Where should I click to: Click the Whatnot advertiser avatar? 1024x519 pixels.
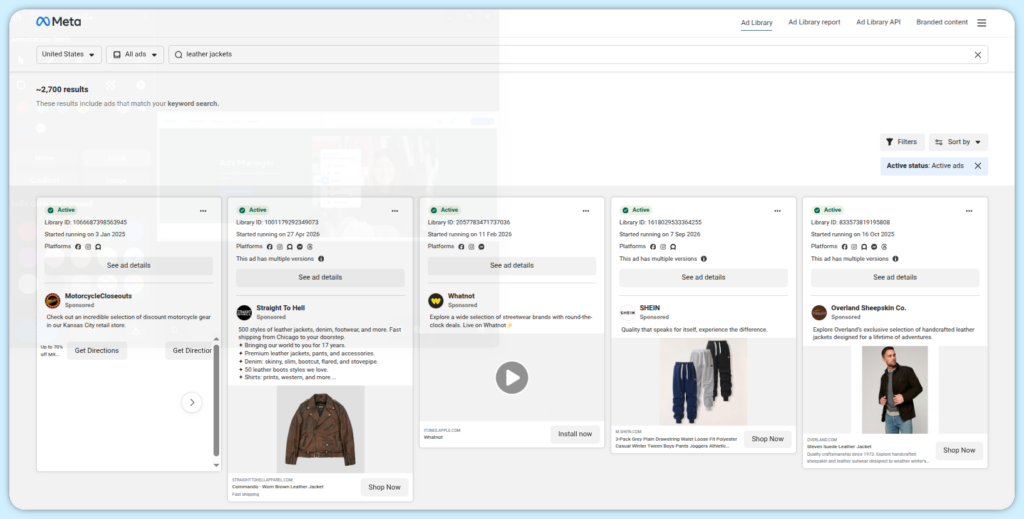point(436,300)
